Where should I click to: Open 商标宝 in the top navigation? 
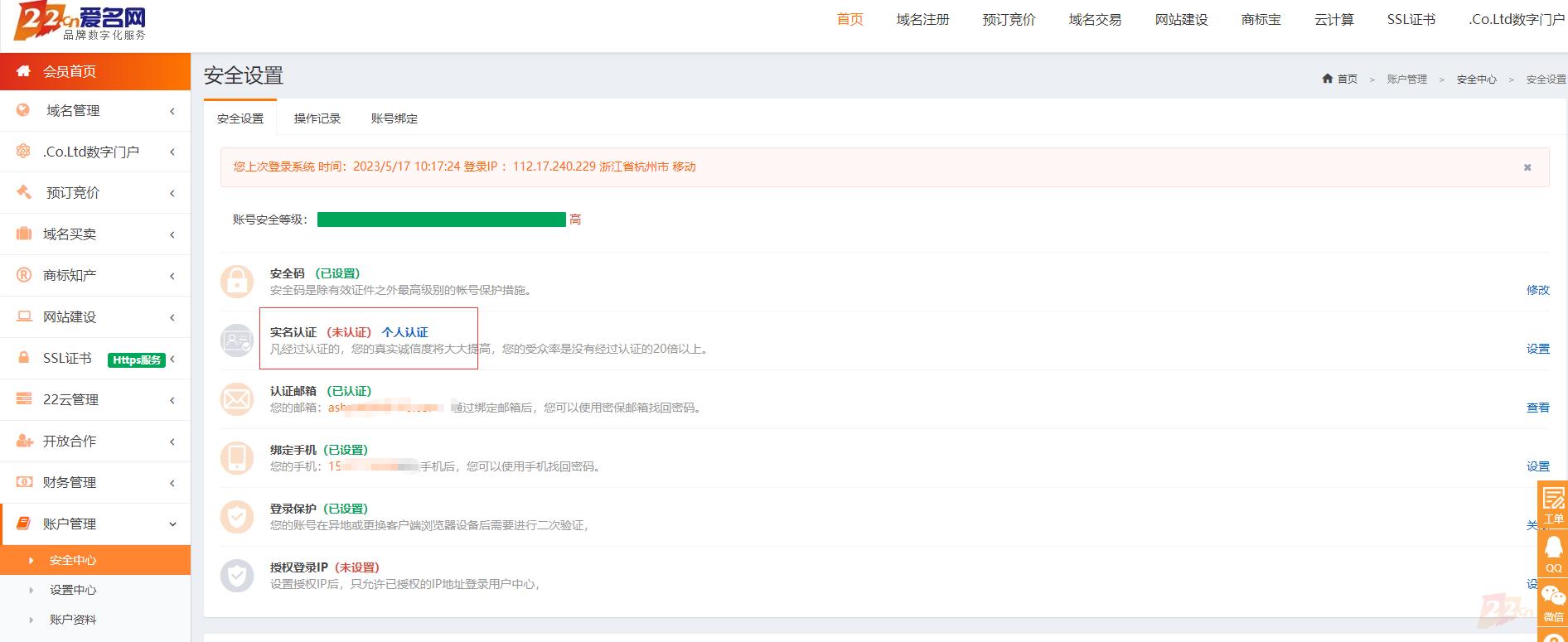tap(1261, 19)
